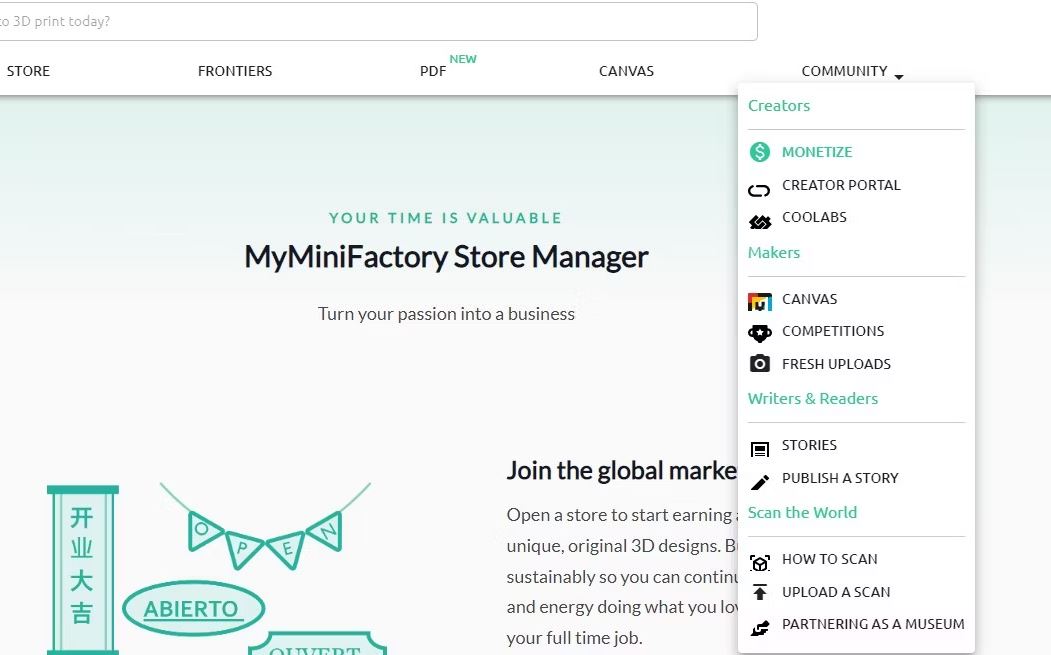
Task: Click 'Turn your passion into a business' text
Action: click(x=446, y=314)
